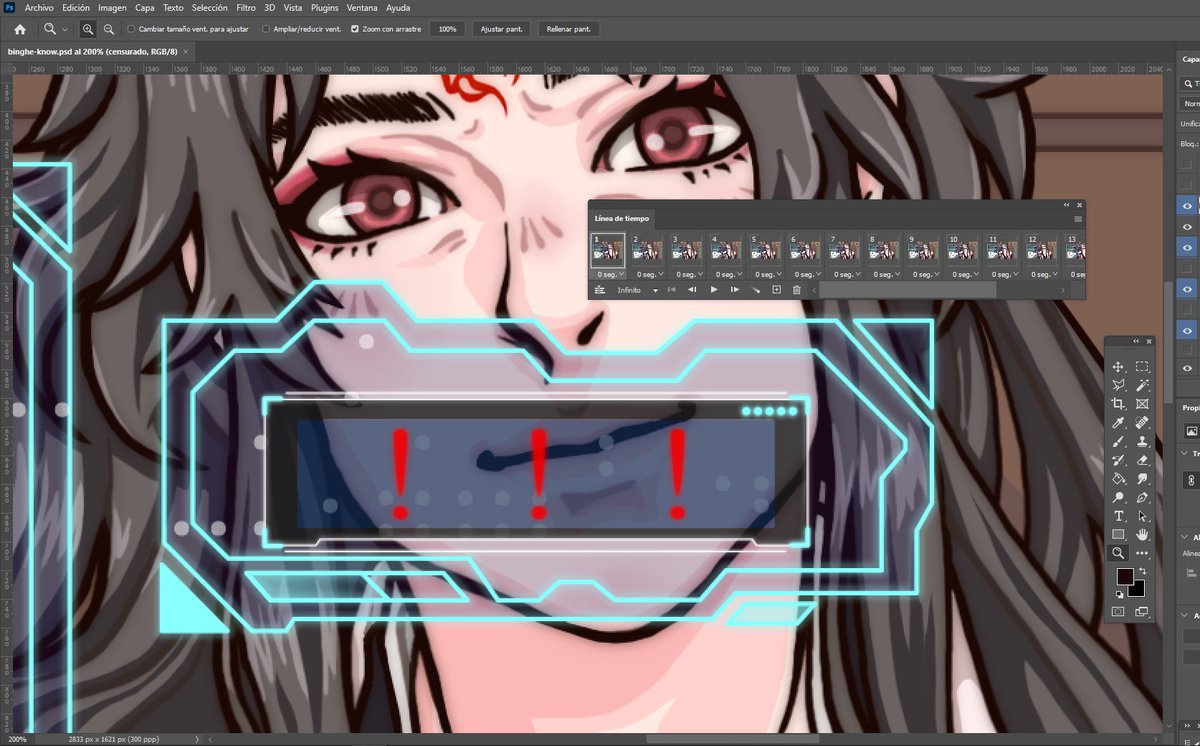Viewport: 1200px width, 746px height.
Task: Select the History Brush tool
Action: (1119, 460)
